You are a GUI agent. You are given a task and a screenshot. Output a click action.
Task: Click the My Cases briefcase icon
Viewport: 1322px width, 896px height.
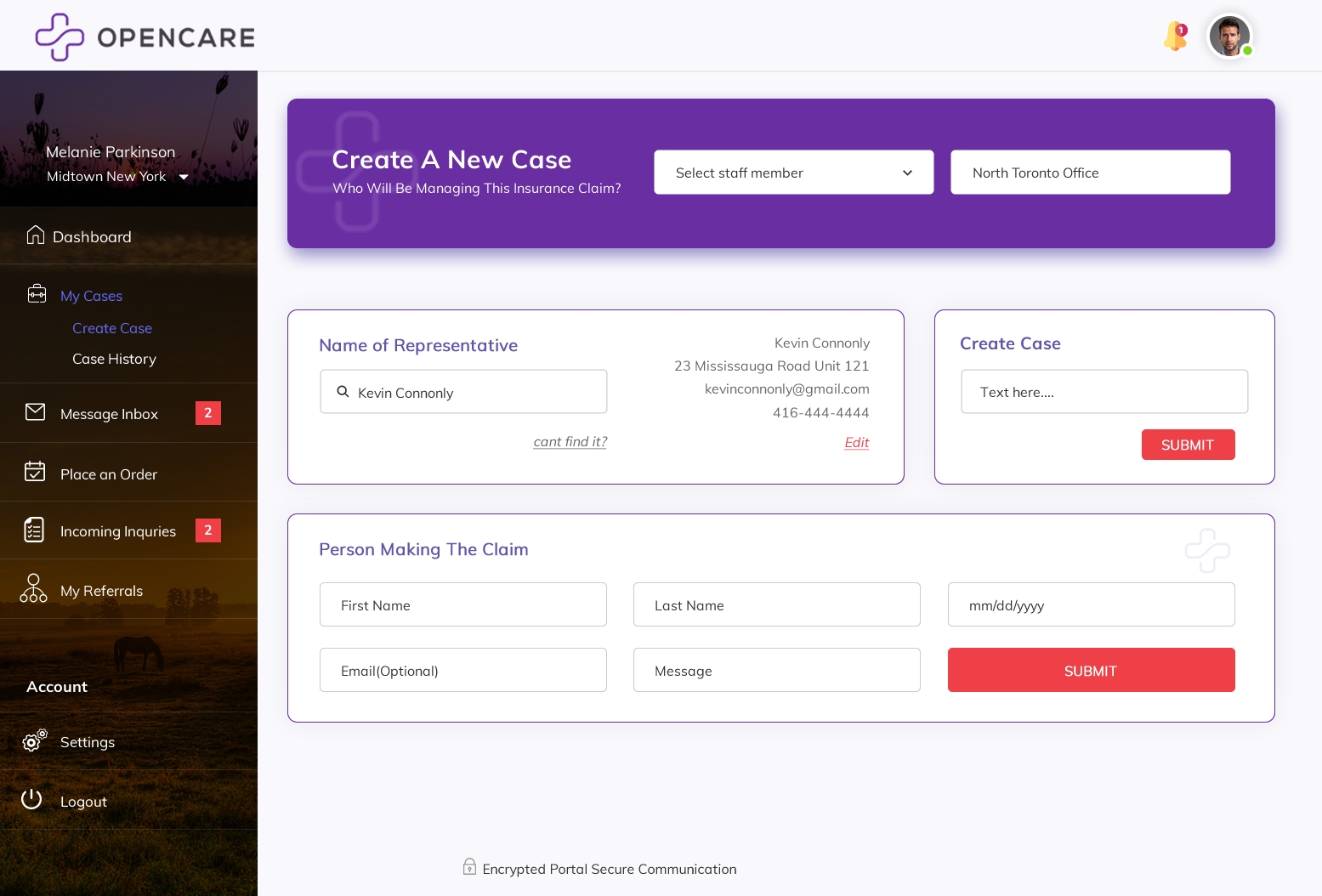click(x=37, y=294)
